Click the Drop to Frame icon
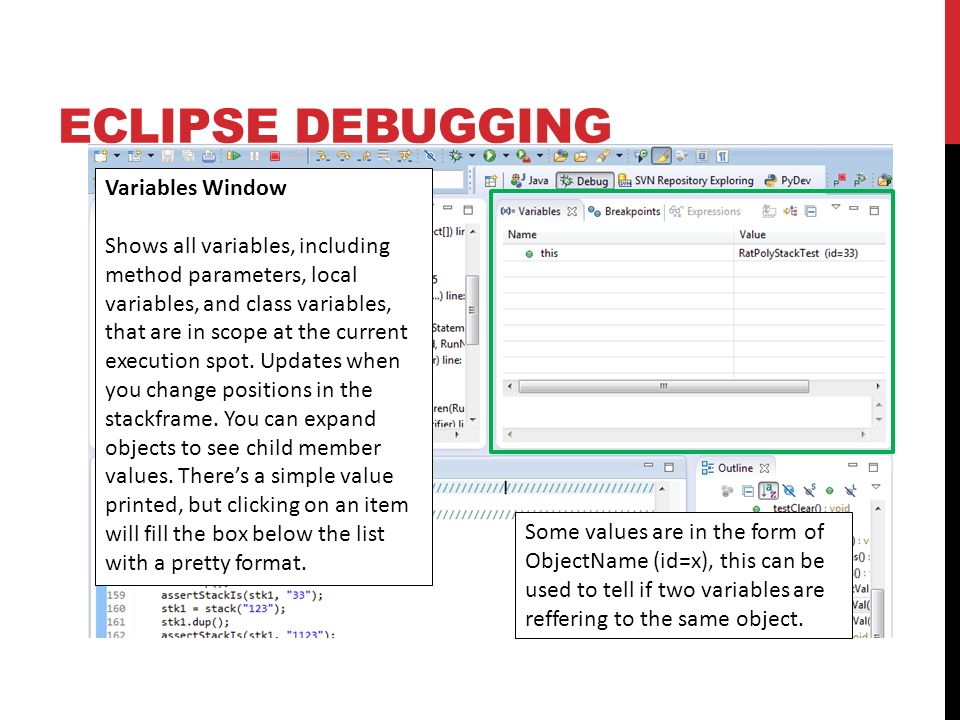This screenshot has height=720, width=960. pos(384,156)
